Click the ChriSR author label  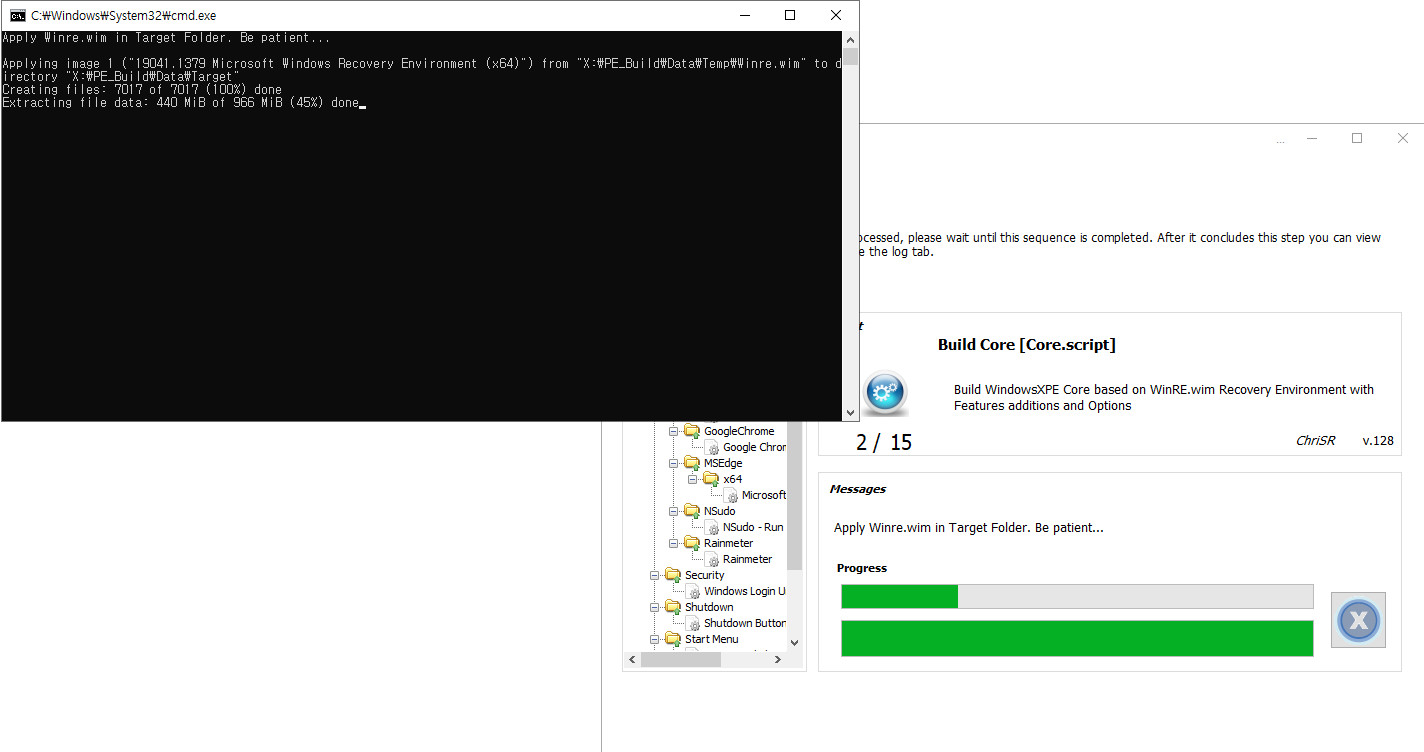click(x=1315, y=441)
